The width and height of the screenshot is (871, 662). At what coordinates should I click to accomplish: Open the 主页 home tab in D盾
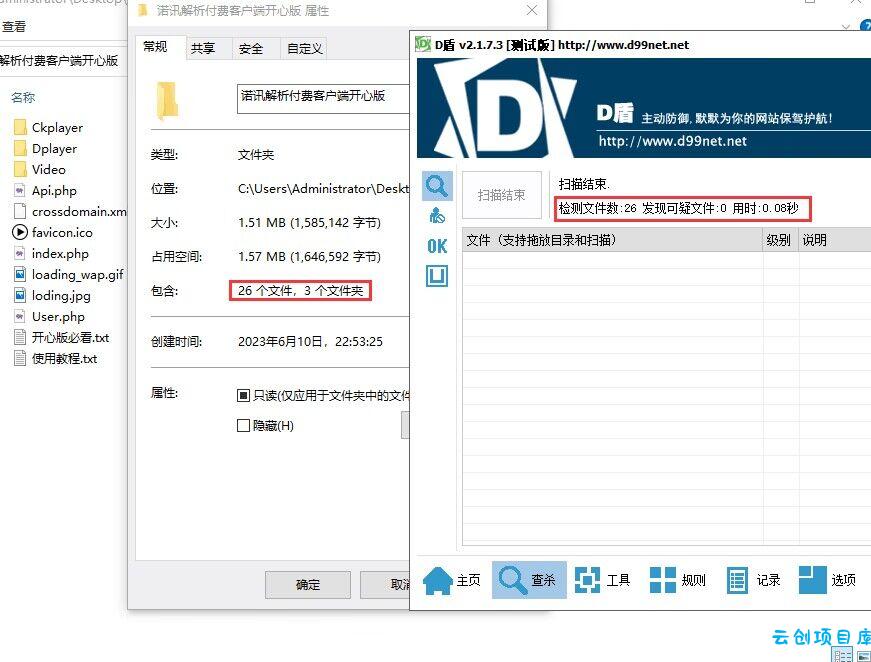[x=452, y=580]
